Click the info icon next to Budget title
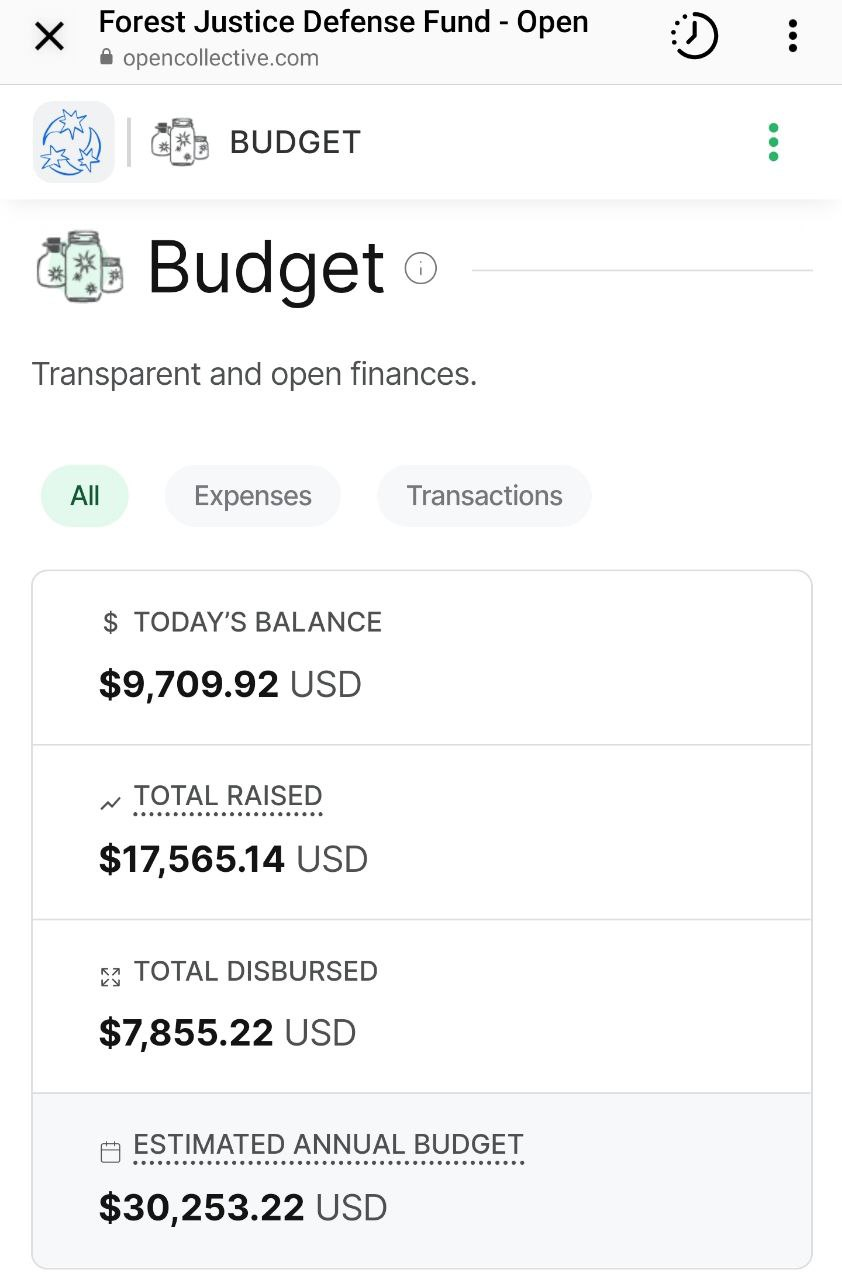The image size is (842, 1280). pyautogui.click(x=421, y=268)
